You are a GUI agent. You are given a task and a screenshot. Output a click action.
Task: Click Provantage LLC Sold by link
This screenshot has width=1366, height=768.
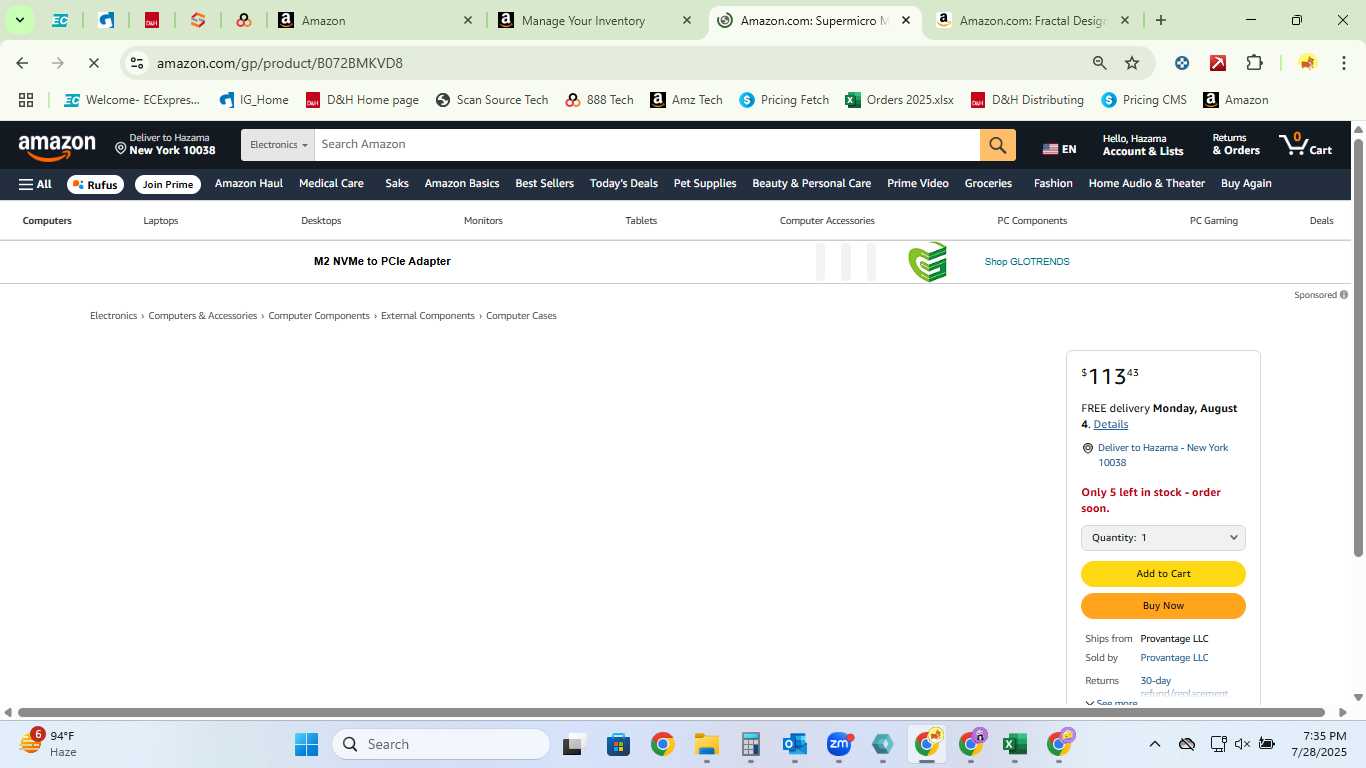[1174, 658]
